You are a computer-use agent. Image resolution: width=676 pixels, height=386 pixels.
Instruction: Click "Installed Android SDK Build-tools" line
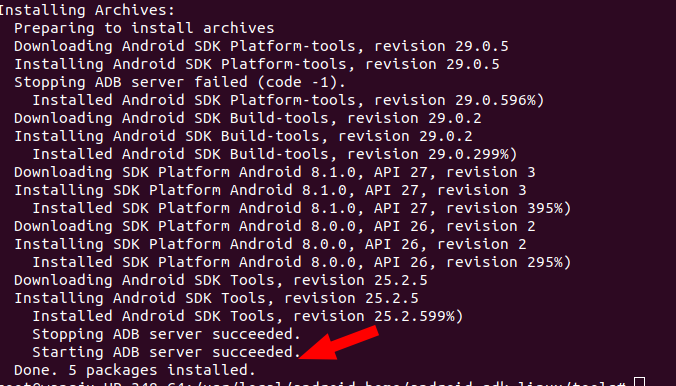tap(275, 154)
